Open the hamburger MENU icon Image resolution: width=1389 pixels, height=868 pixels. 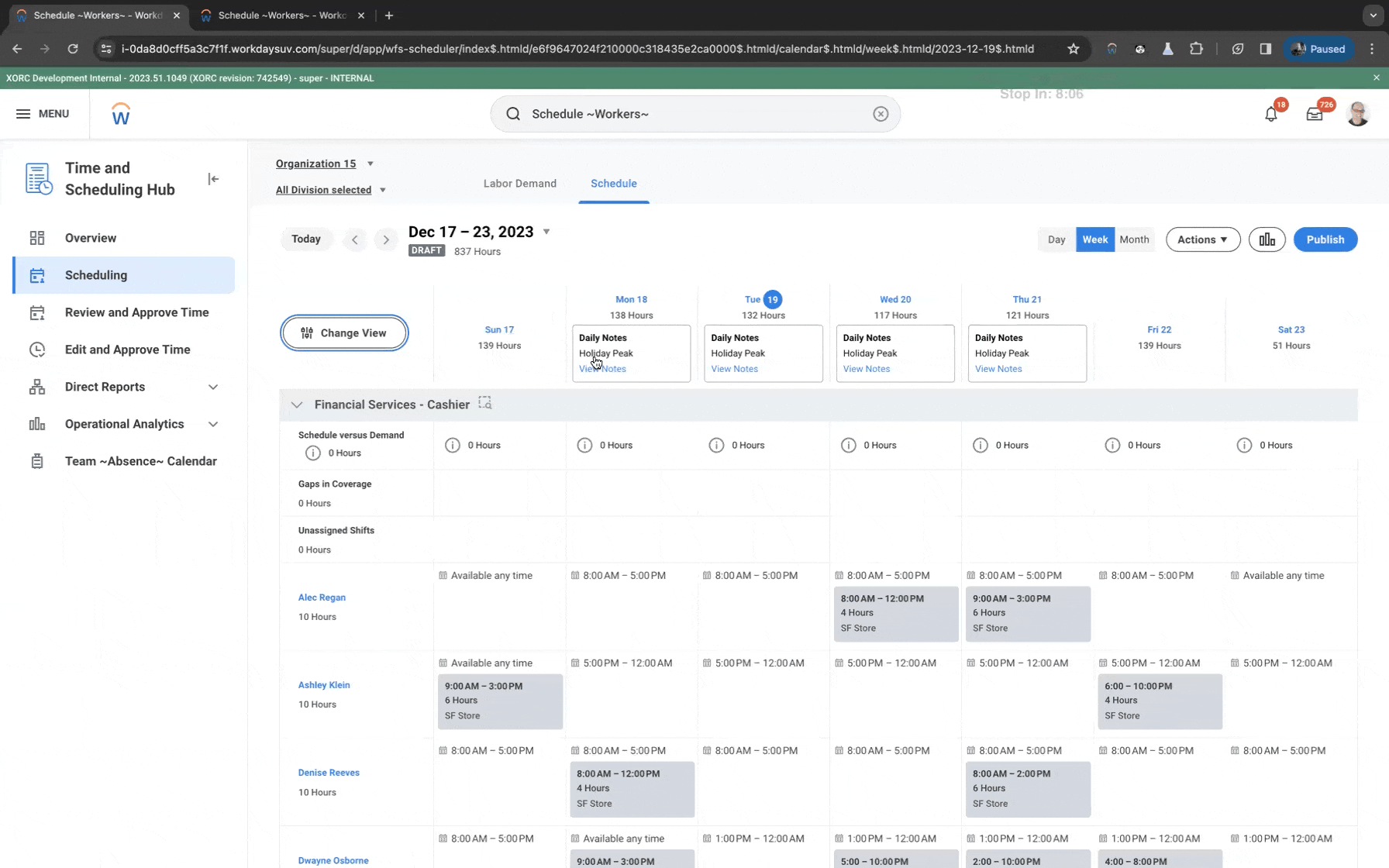coord(23,114)
